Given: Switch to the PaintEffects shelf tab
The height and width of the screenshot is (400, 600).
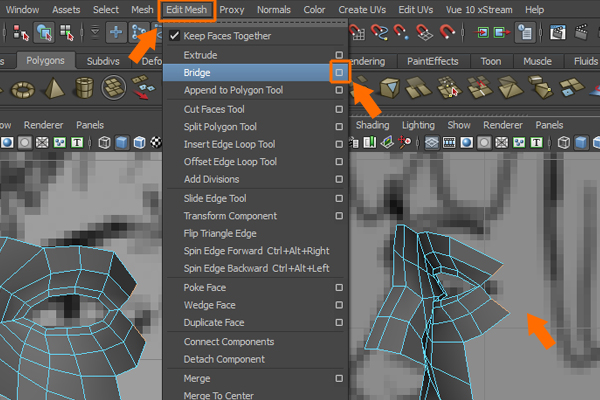Looking at the screenshot, I should pos(432,61).
